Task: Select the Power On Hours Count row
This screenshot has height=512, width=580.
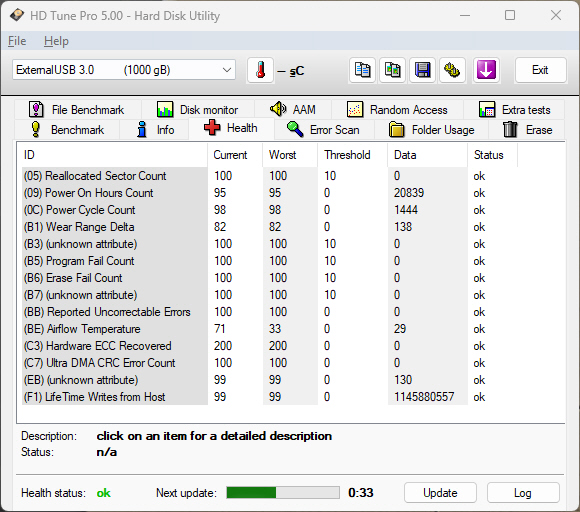Action: click(x=270, y=193)
